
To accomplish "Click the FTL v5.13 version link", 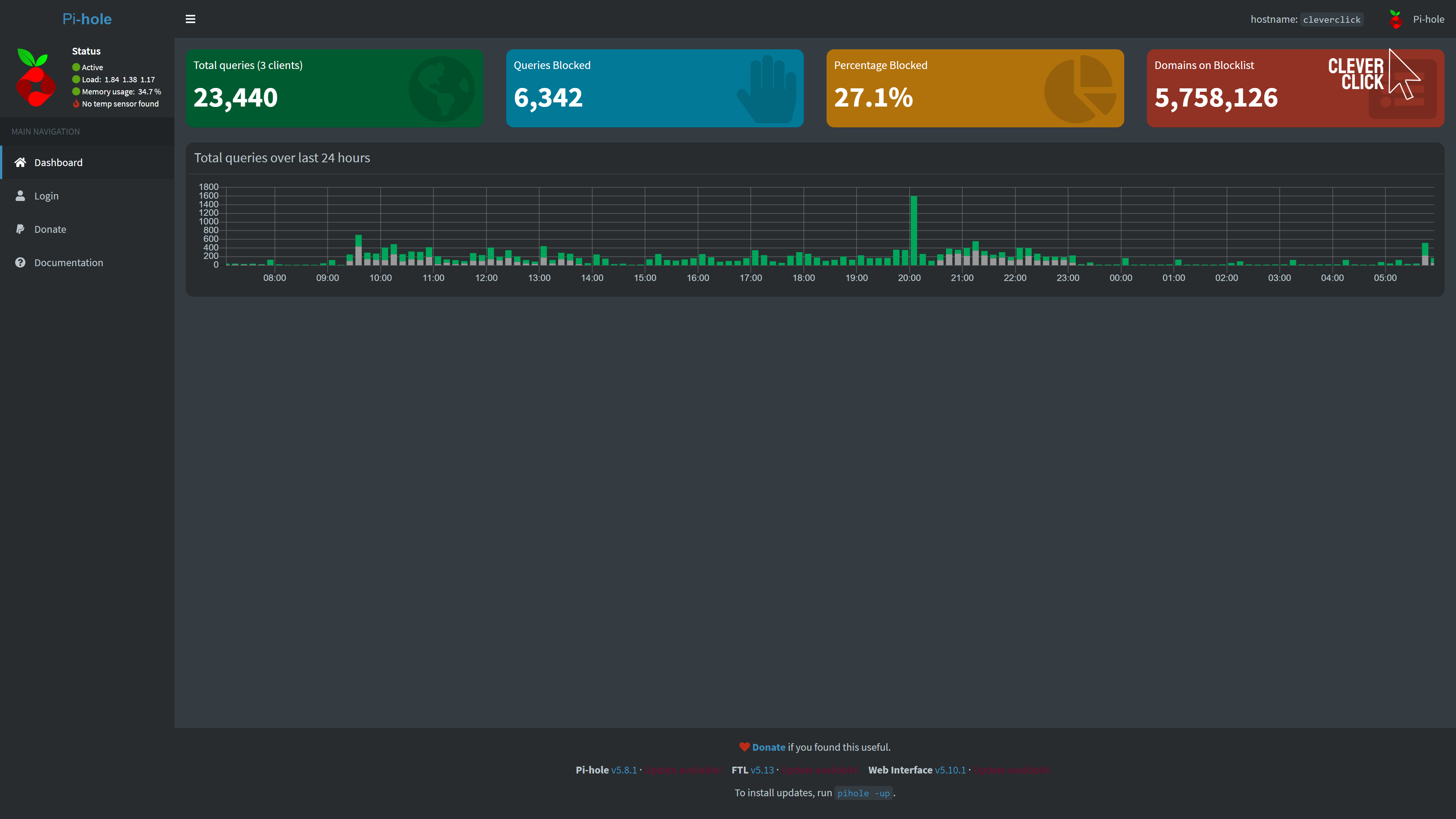I will tap(761, 770).
